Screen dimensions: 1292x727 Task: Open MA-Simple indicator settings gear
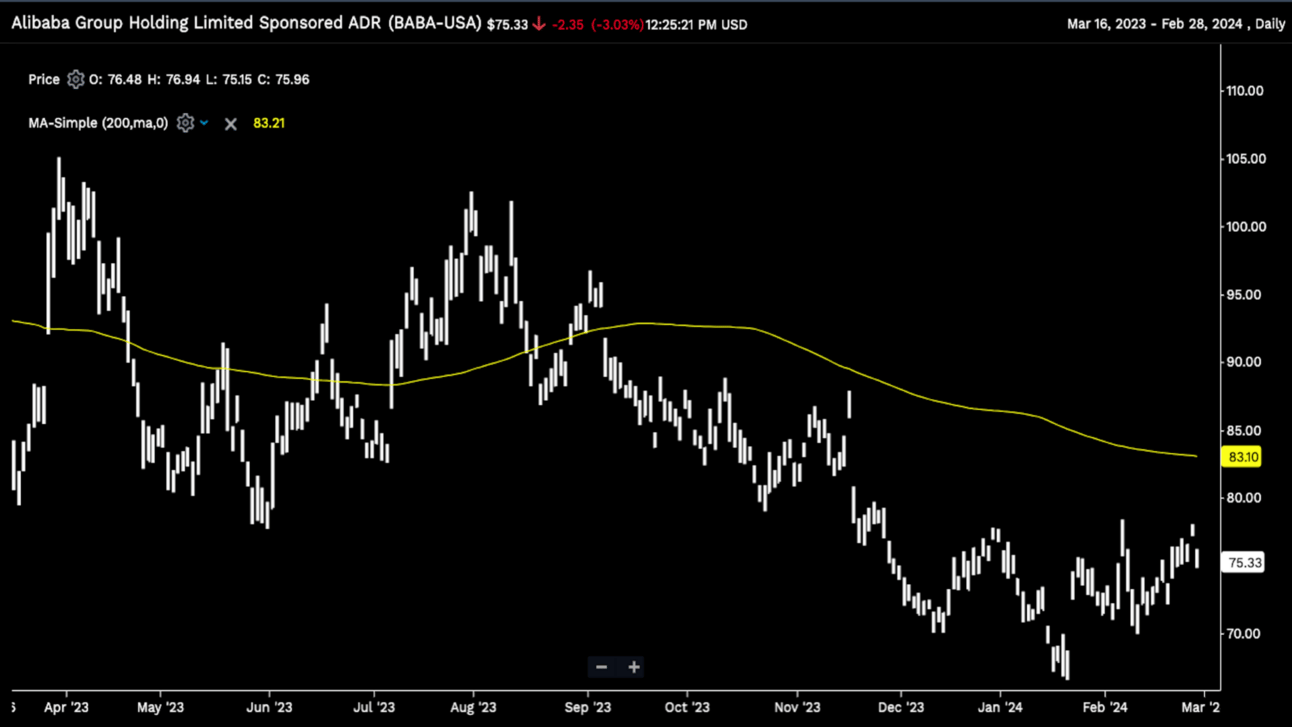185,123
